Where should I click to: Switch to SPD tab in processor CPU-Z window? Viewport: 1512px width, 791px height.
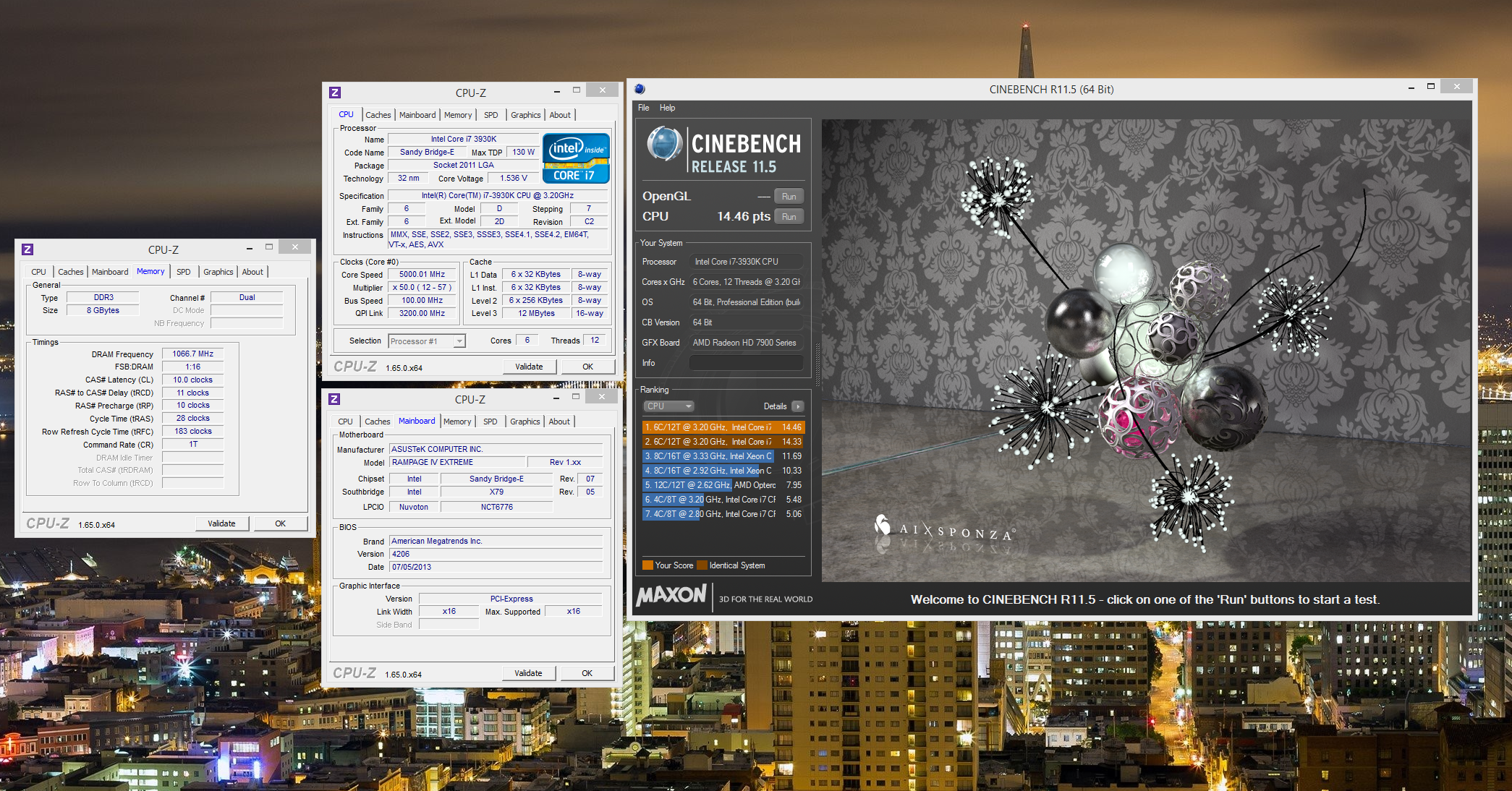pos(490,115)
